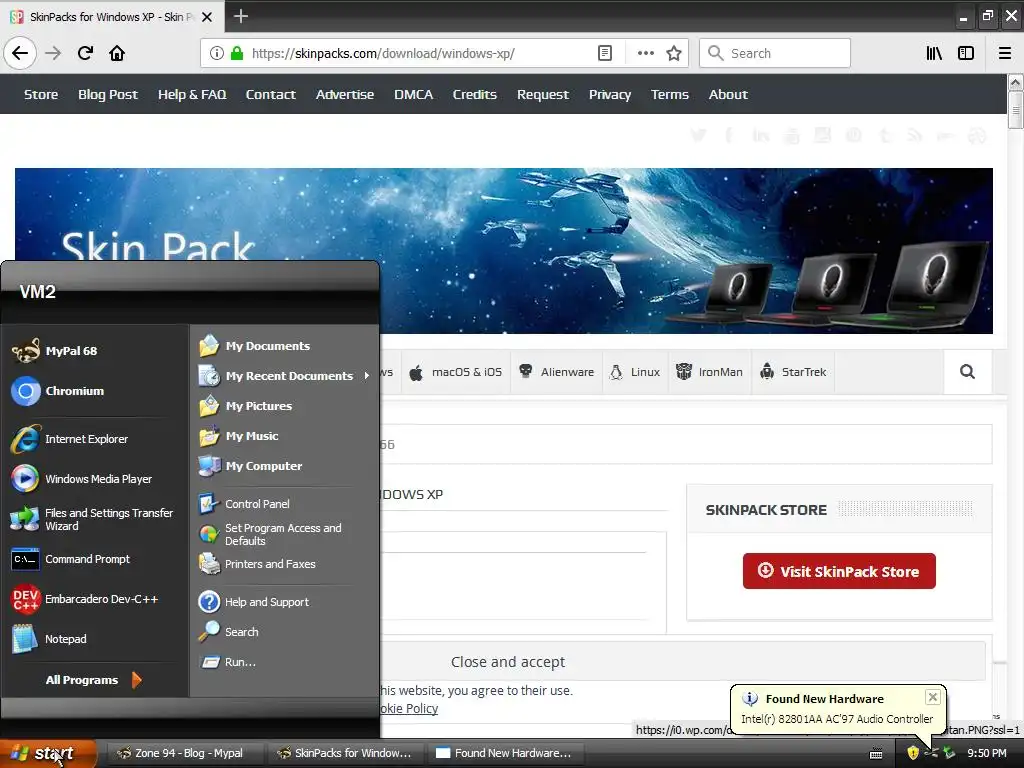Switch to Found New Hardware taskbar item
Image resolution: width=1024 pixels, height=768 pixels.
[x=506, y=753]
